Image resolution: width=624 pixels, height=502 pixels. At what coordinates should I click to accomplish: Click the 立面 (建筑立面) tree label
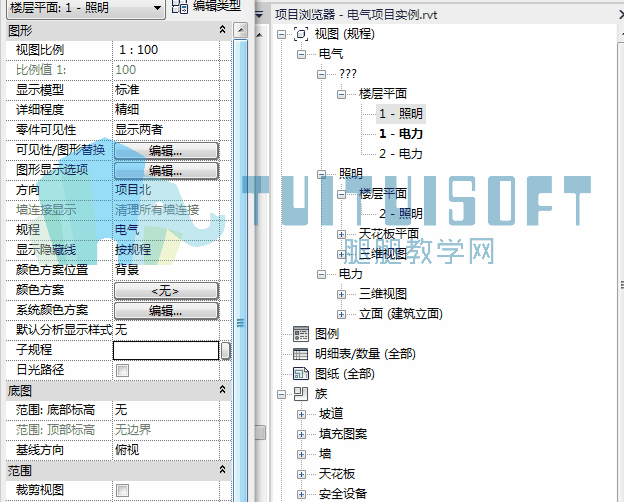coord(401,314)
